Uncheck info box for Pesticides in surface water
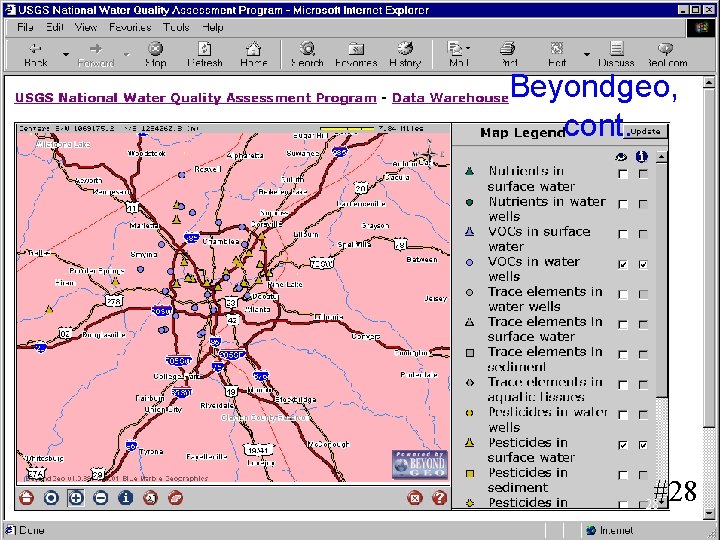Screen dimensions: 720x540 [643, 445]
